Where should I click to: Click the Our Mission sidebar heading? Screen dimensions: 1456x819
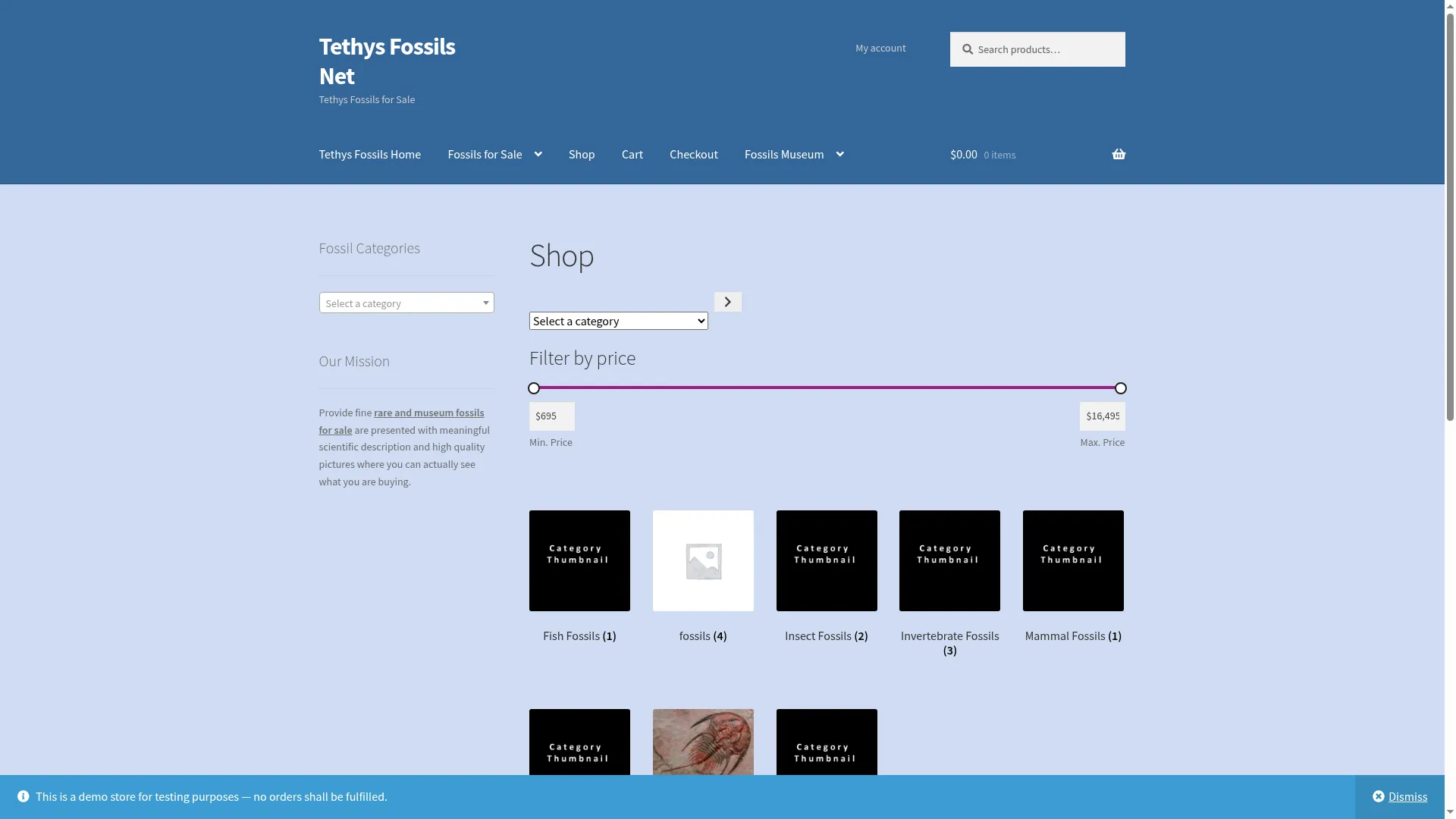(x=354, y=361)
